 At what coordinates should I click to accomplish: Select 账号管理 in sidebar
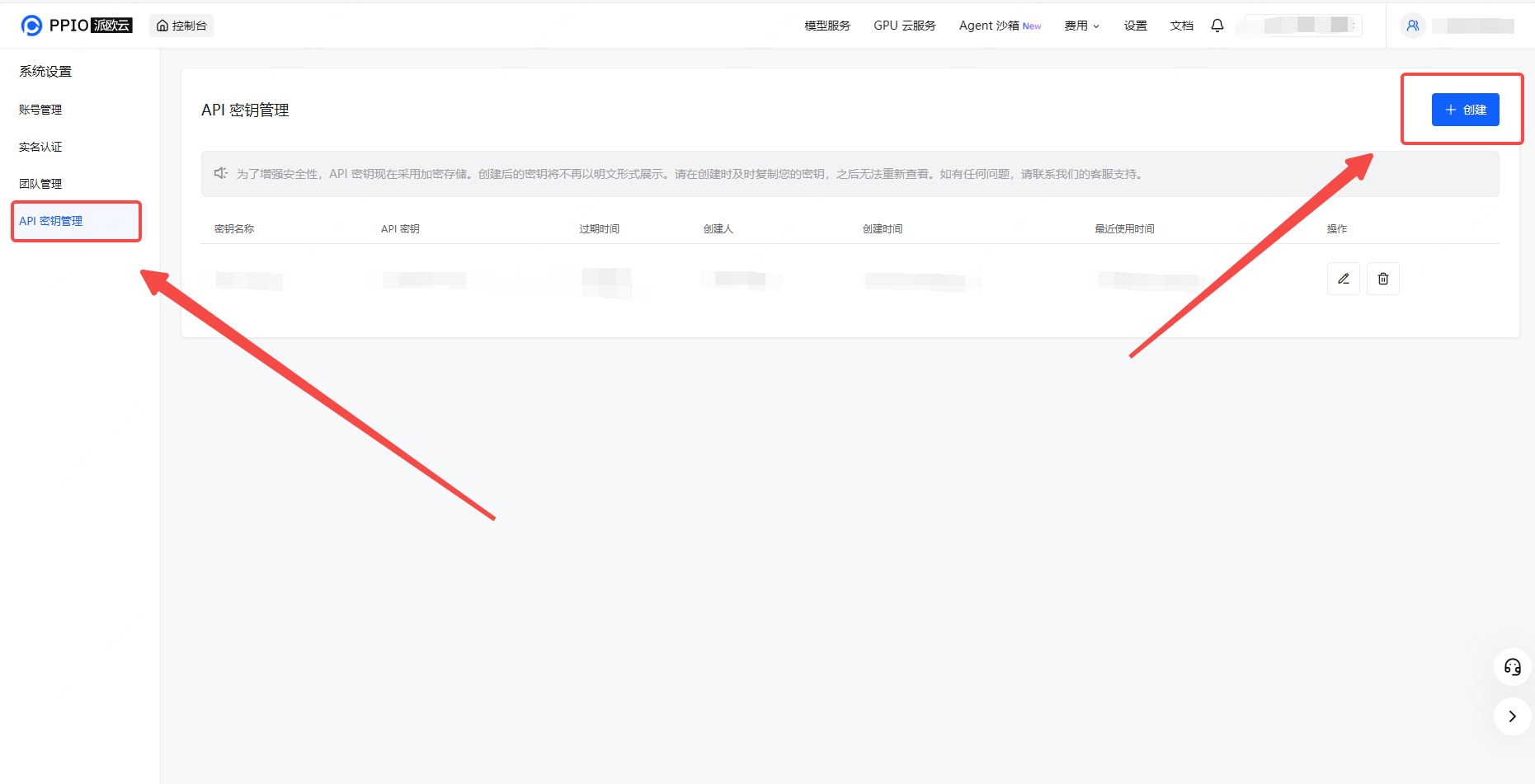point(40,110)
